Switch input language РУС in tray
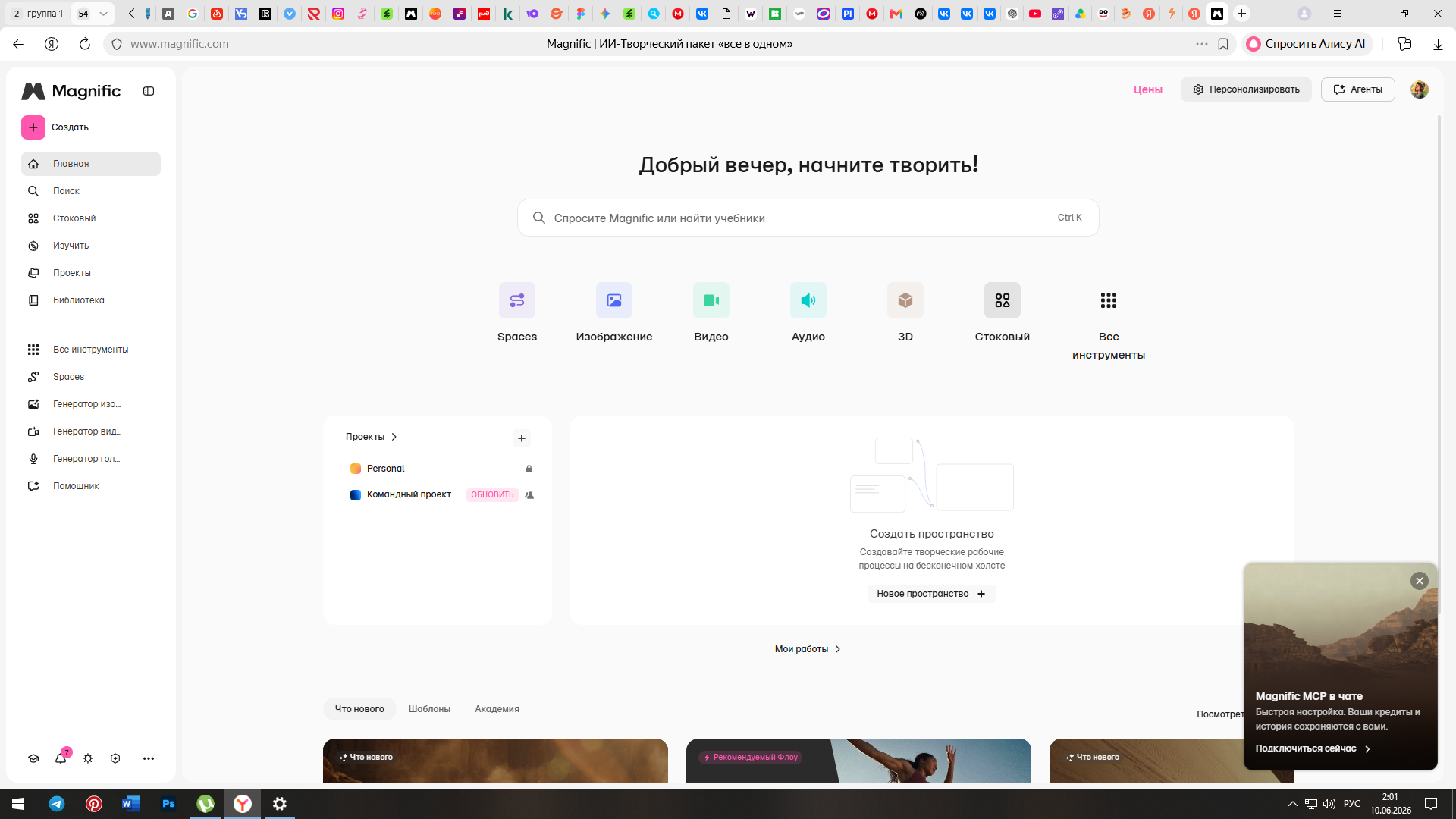This screenshot has width=1456, height=819. 1352,804
